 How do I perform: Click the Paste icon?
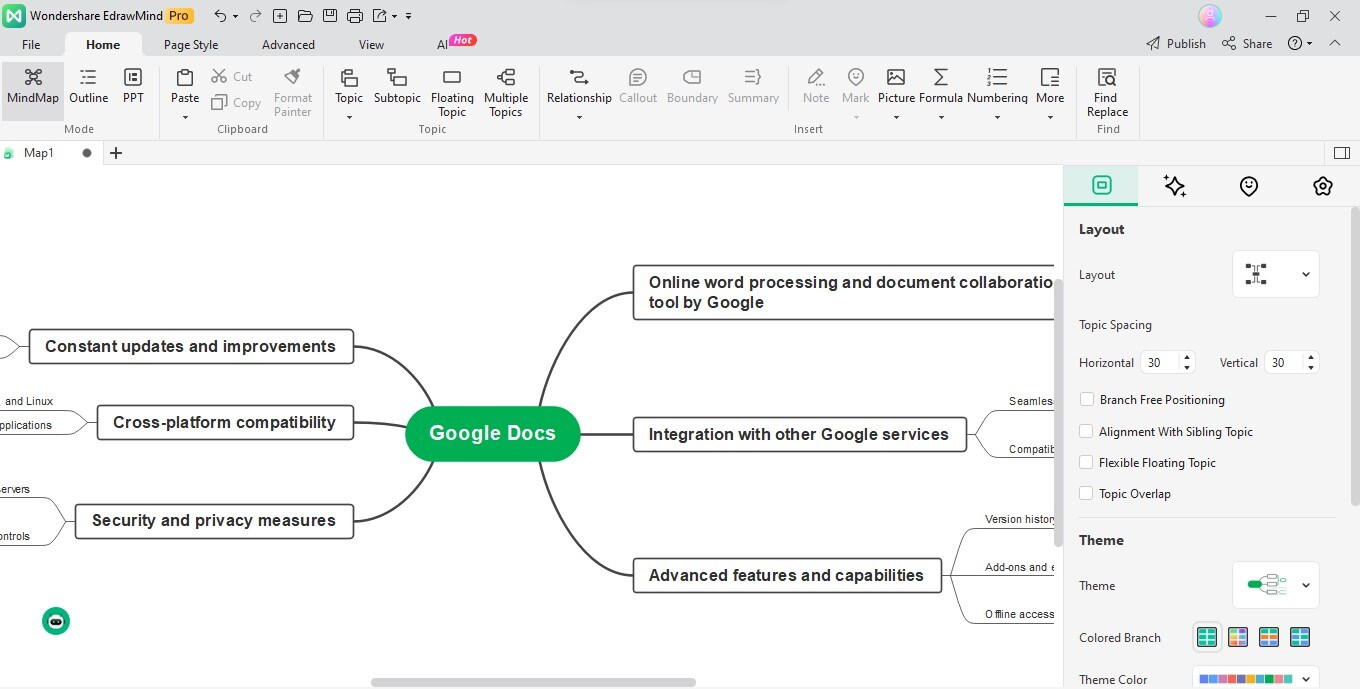coord(185,78)
